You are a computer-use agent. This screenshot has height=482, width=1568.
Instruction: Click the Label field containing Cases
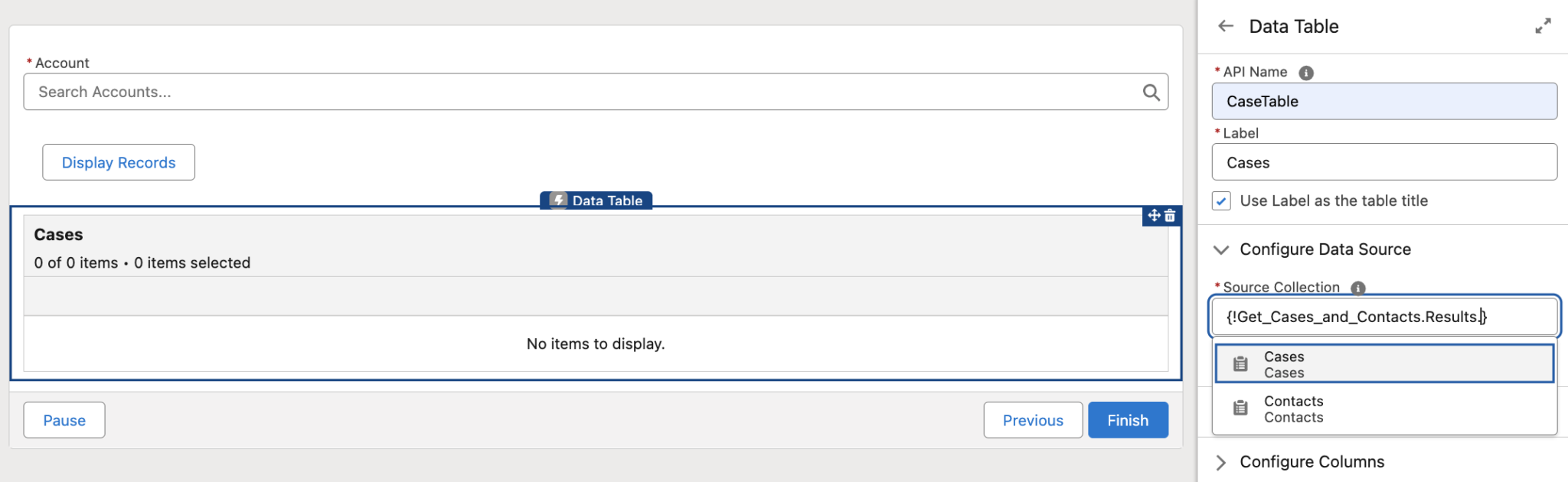1384,162
